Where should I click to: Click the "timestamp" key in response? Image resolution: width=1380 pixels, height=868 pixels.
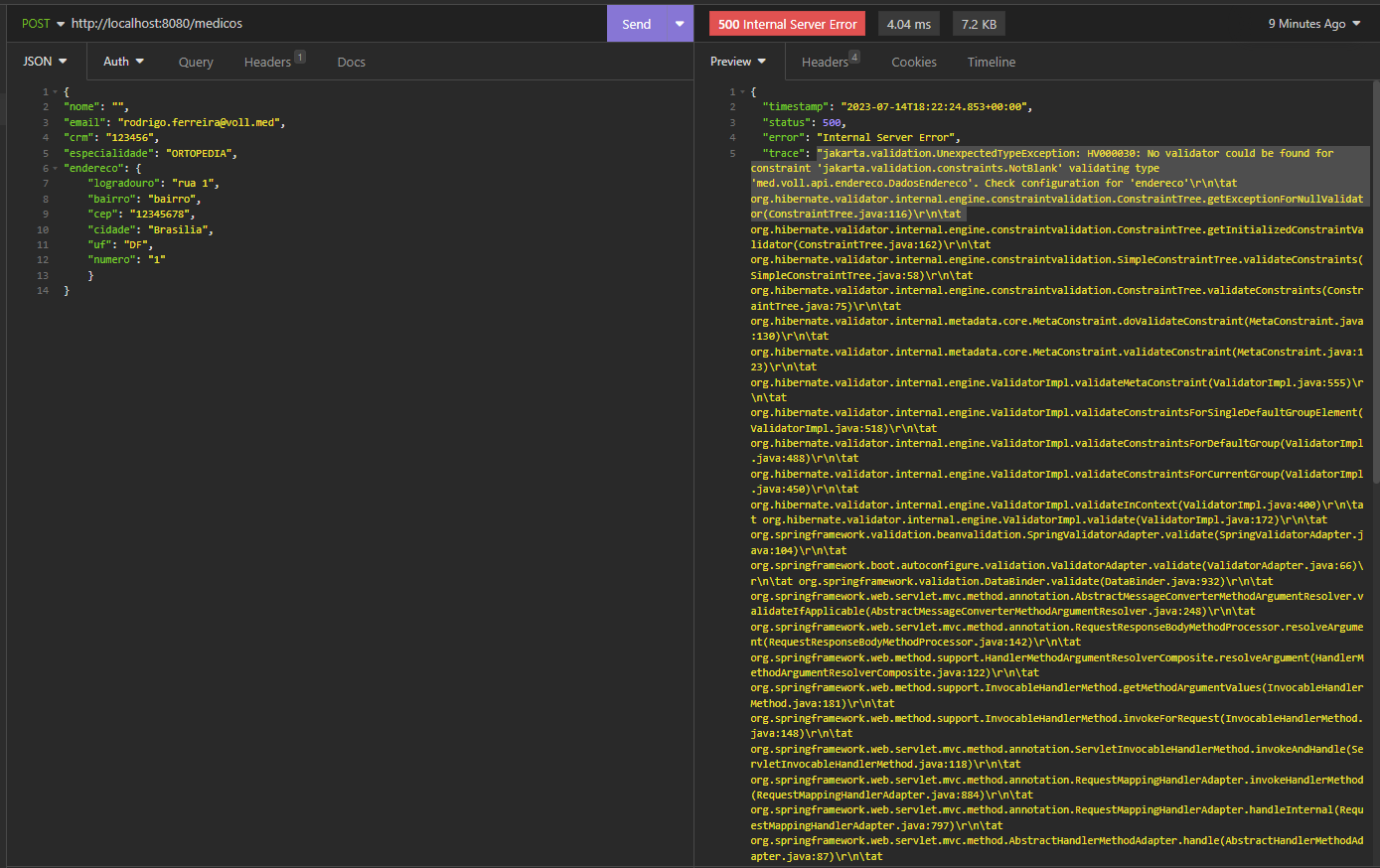[795, 107]
